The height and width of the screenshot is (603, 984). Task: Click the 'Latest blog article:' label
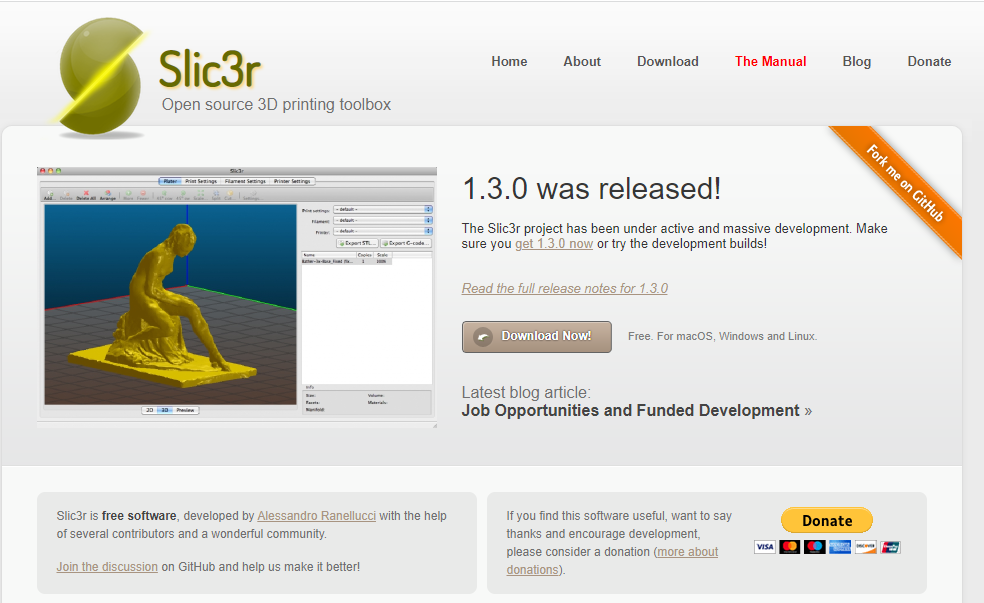526,393
